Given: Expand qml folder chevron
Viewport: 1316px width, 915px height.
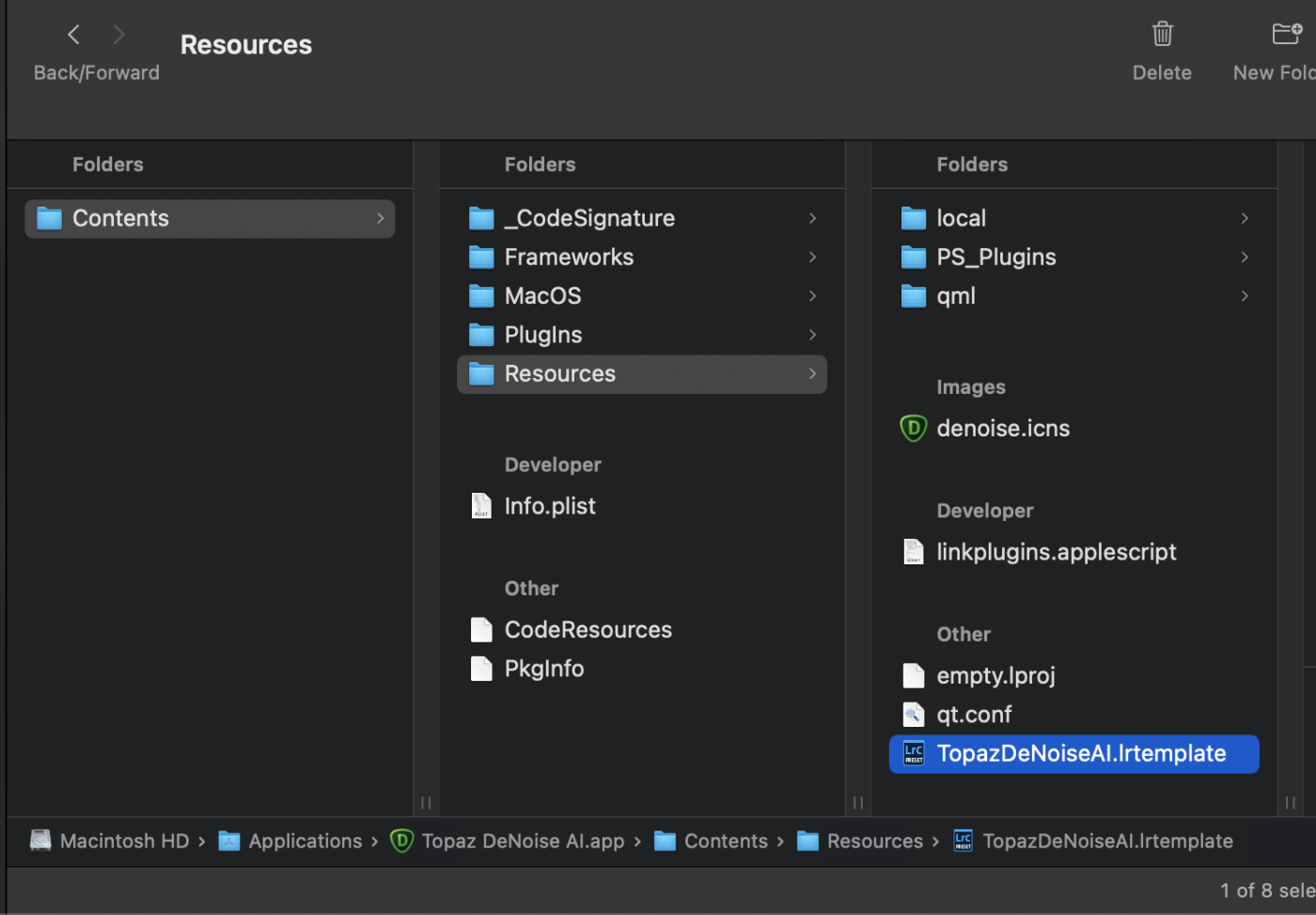Looking at the screenshot, I should point(1245,296).
